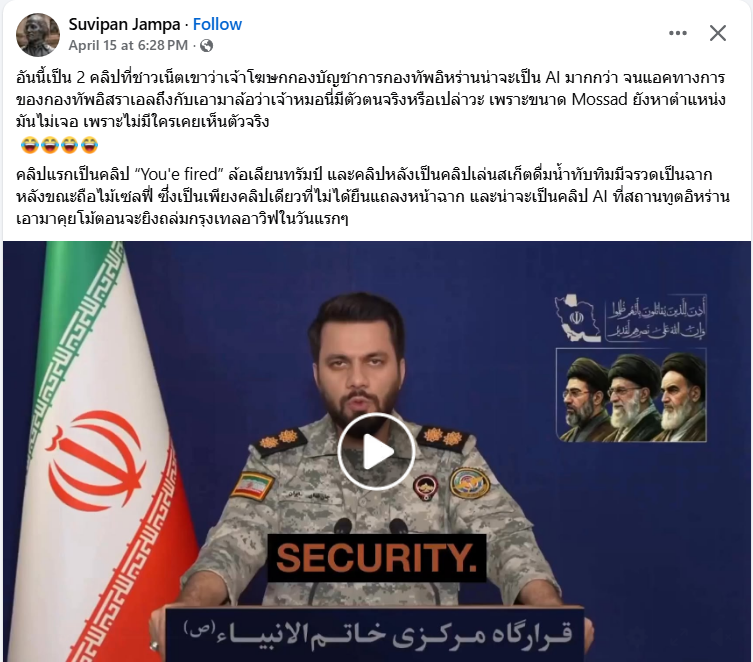Click the first laughing emoji
Screen dimensions: 753x662
click(x=29, y=144)
